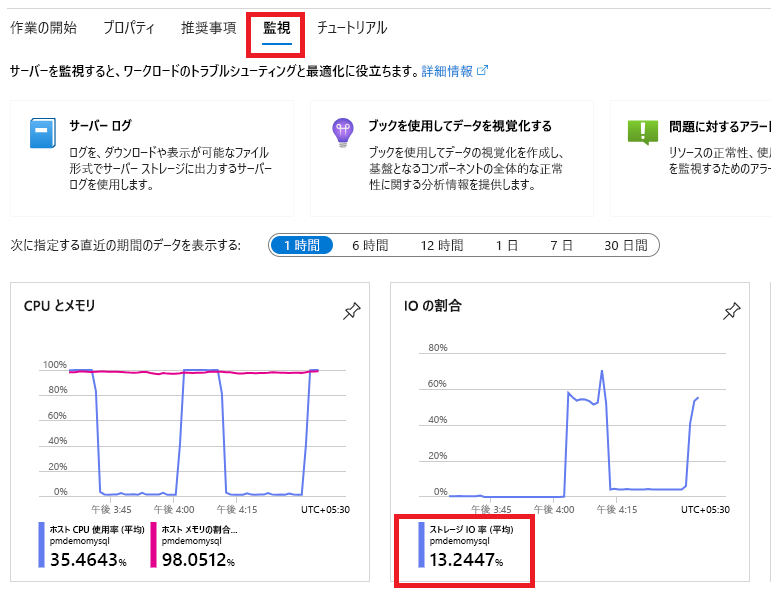Screen dimensions: 779x605
Task: Select the 12 時間 time range
Action: [x=442, y=245]
